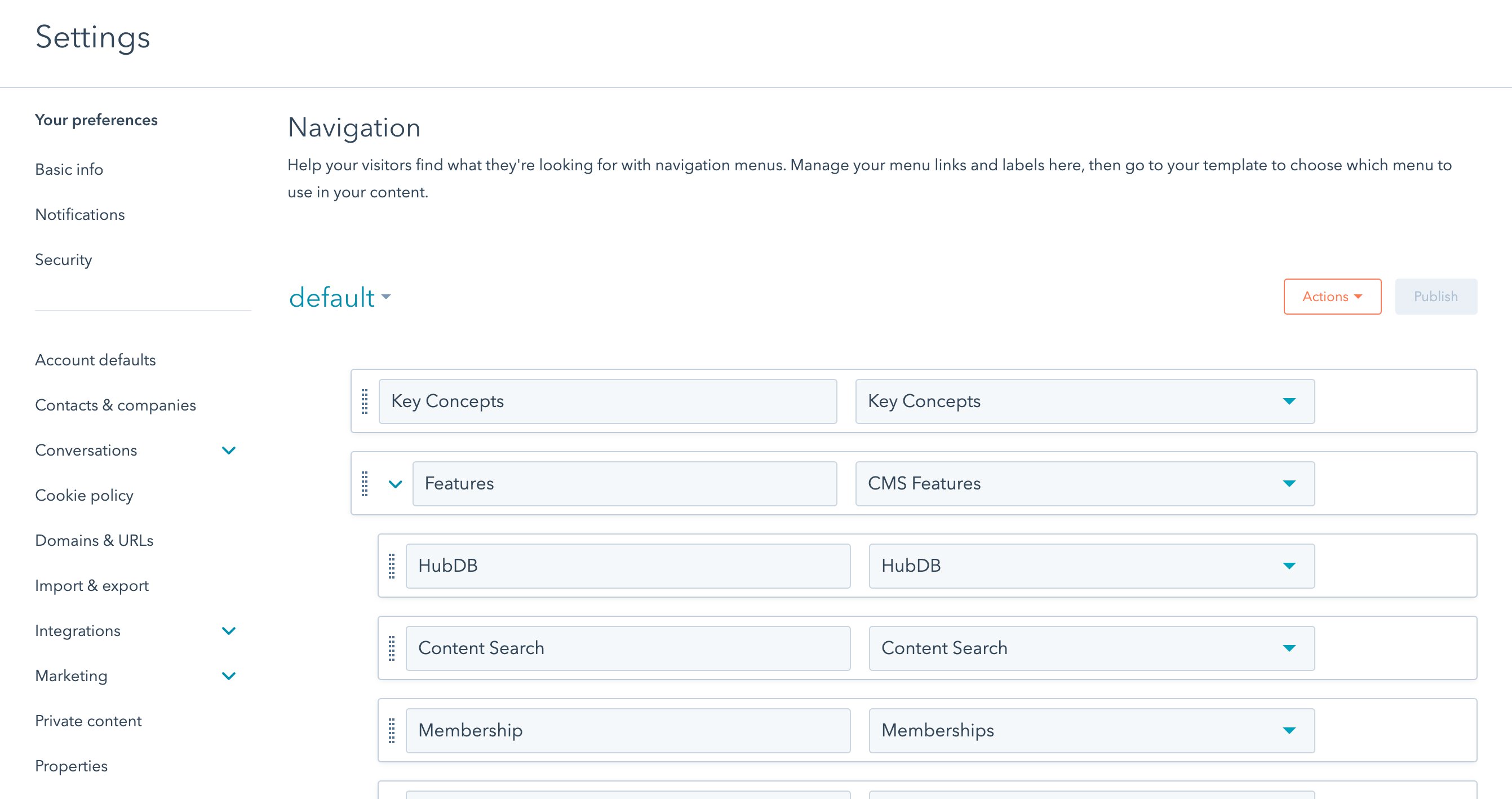Click drag handle of Membership row
The width and height of the screenshot is (1512, 799).
pyautogui.click(x=392, y=730)
